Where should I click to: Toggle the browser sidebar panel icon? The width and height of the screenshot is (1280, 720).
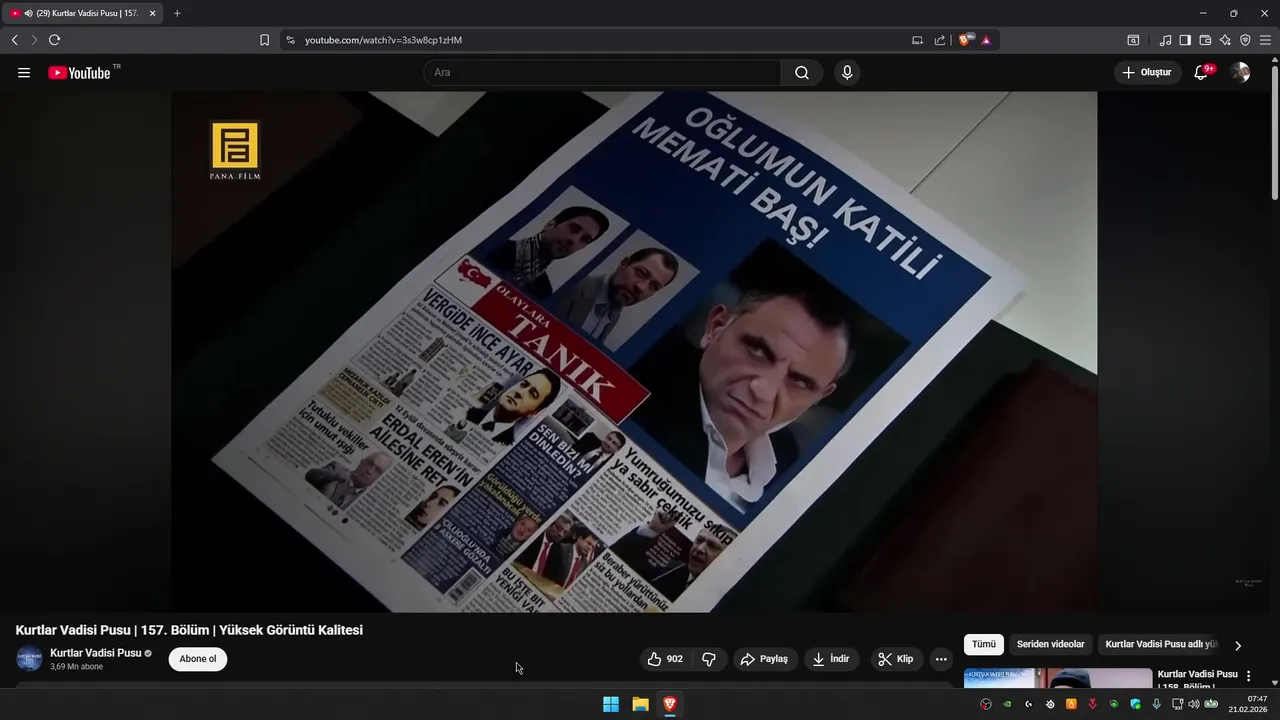pos(1185,40)
